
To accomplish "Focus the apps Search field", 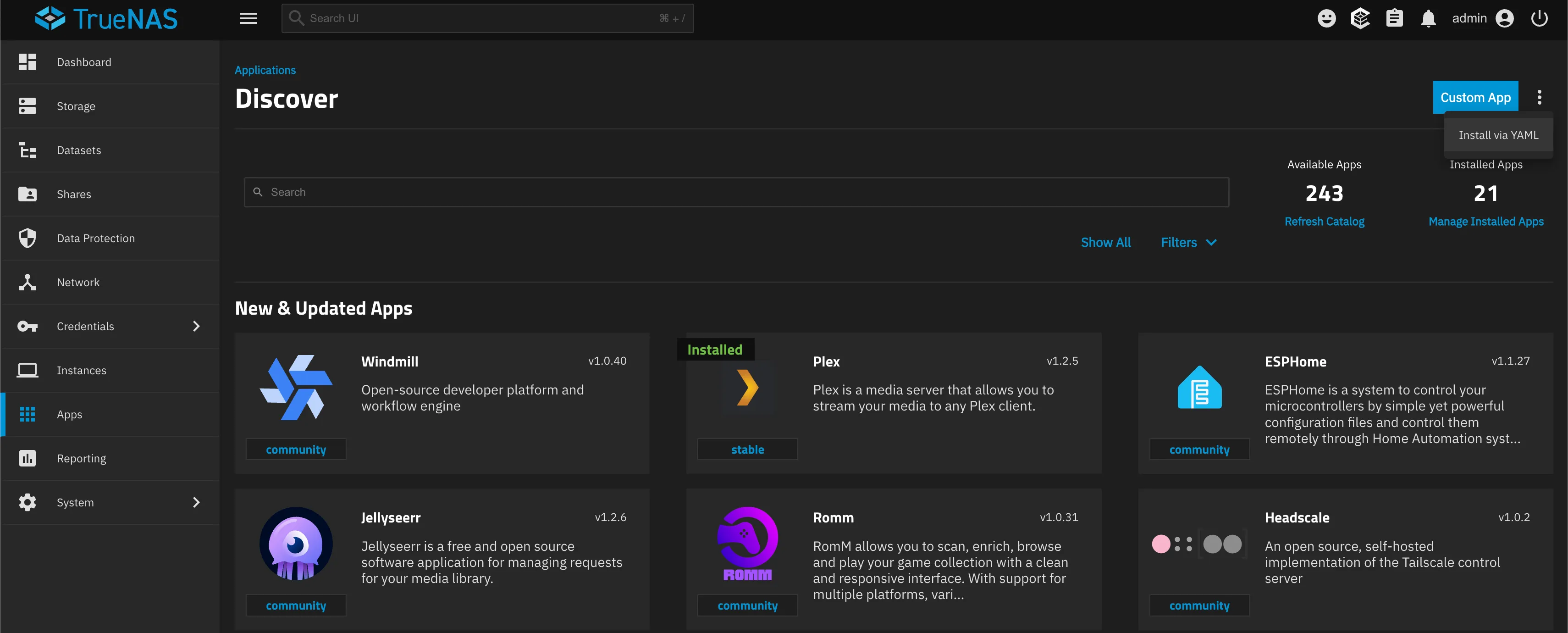I will click(x=736, y=192).
